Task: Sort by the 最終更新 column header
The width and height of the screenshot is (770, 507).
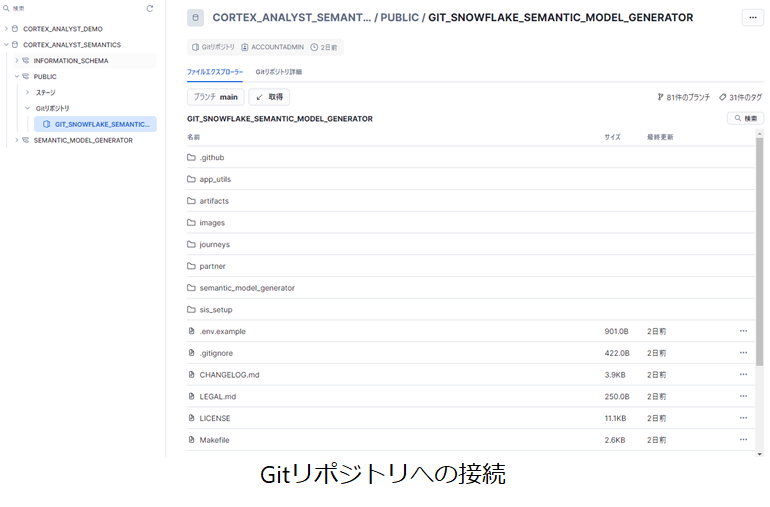Action: click(x=660, y=137)
